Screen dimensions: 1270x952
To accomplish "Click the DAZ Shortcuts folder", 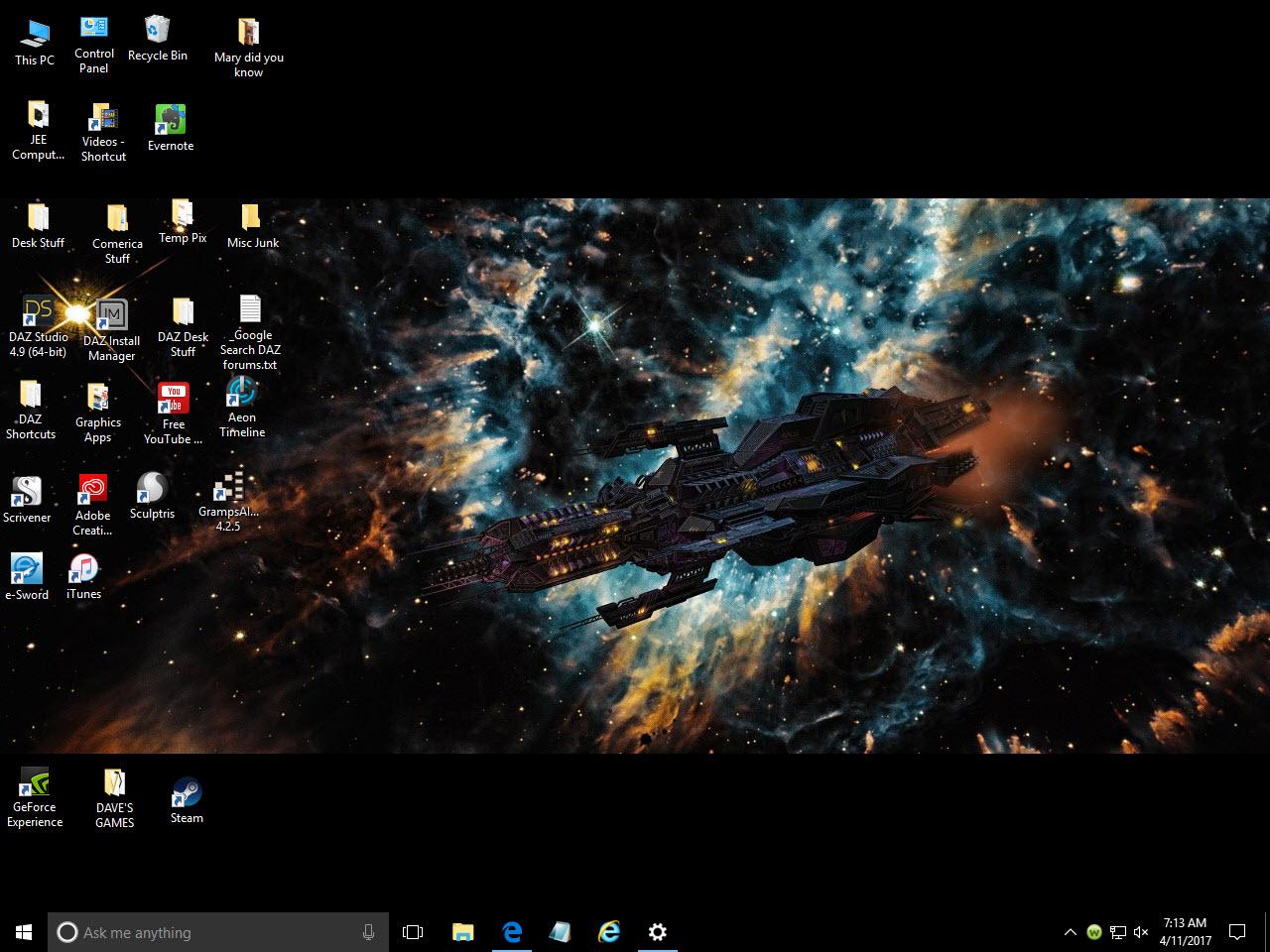I will pos(31,411).
